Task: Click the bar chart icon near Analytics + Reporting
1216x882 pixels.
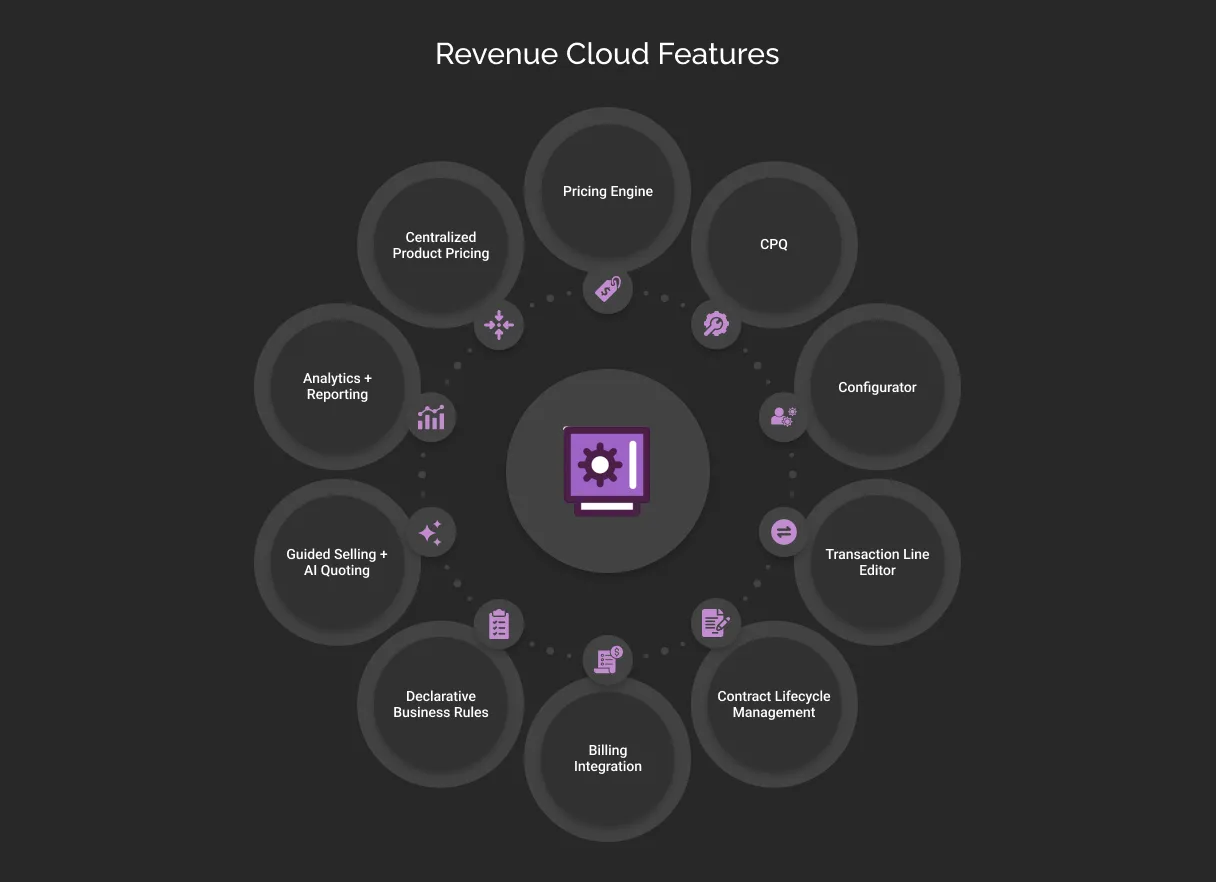Action: 431,416
